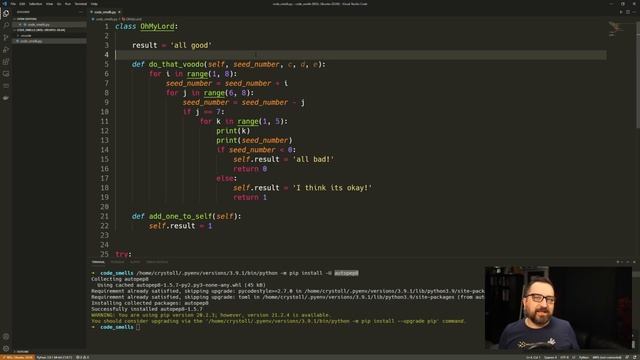
Task: Open the Extensions view
Action: pyautogui.click(x=6, y=62)
